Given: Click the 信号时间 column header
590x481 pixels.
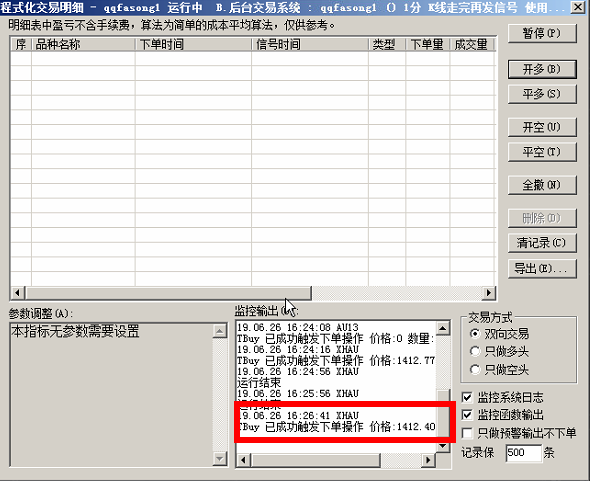Looking at the screenshot, I should click(310, 44).
